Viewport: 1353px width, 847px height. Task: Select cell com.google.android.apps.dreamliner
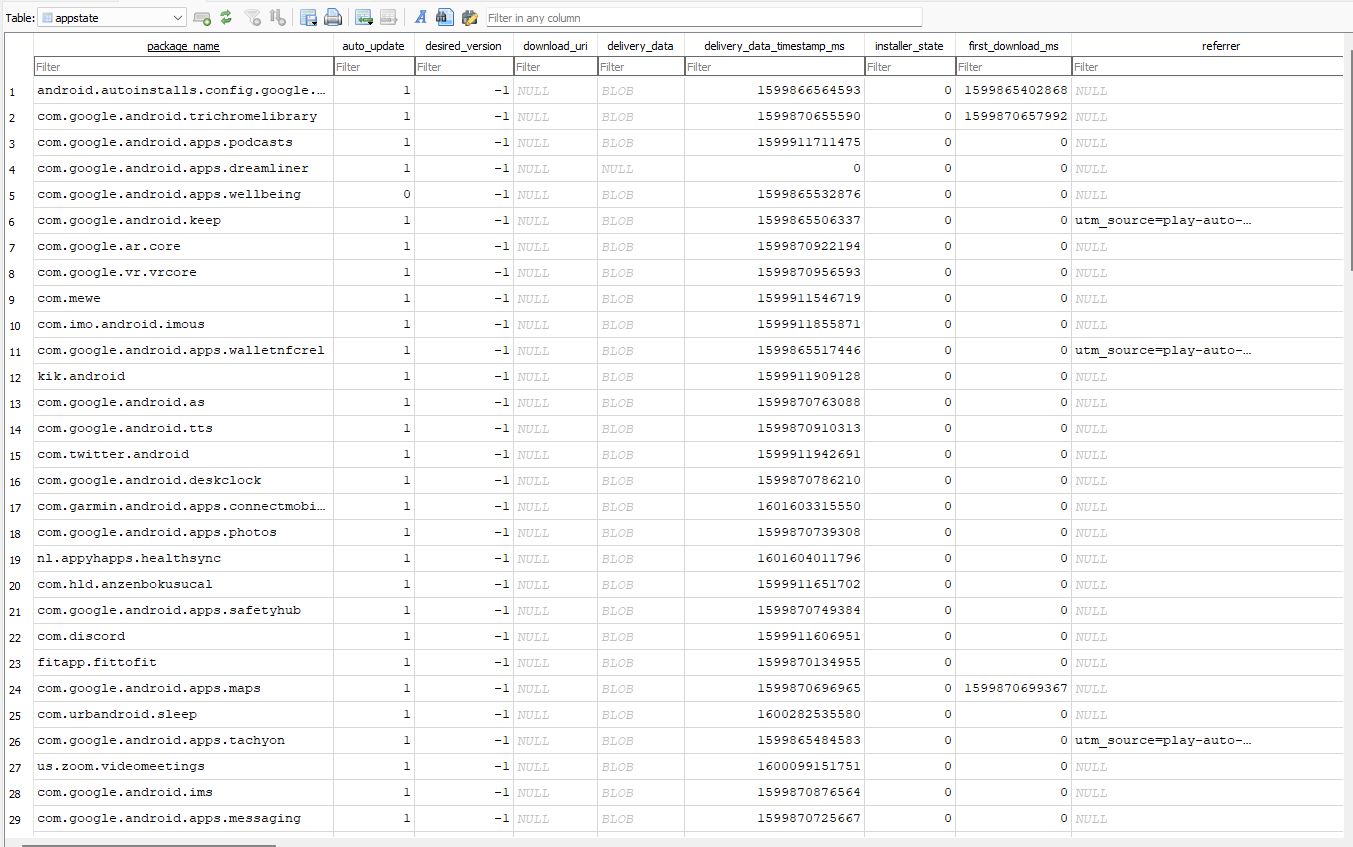[x=183, y=168]
